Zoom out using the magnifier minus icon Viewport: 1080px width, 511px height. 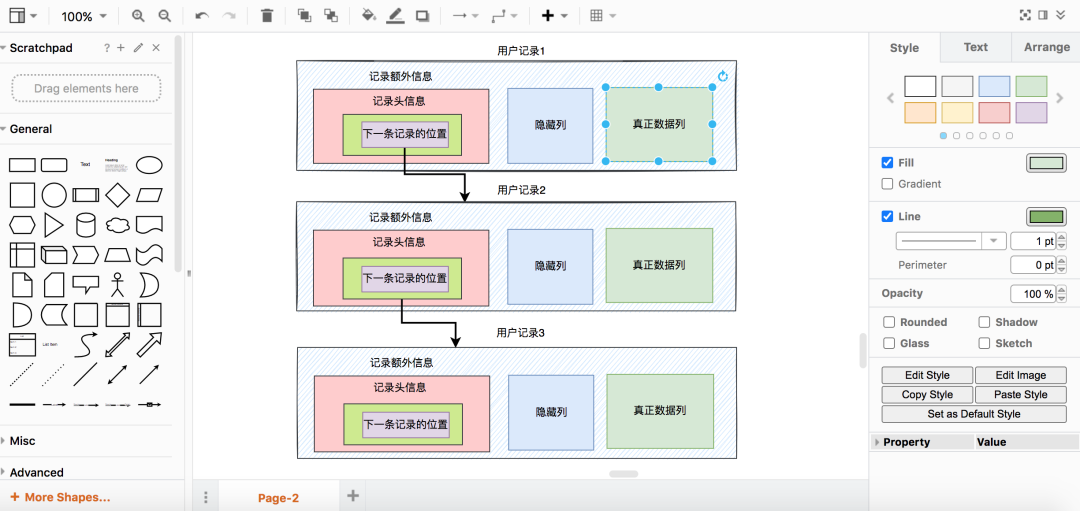click(164, 16)
